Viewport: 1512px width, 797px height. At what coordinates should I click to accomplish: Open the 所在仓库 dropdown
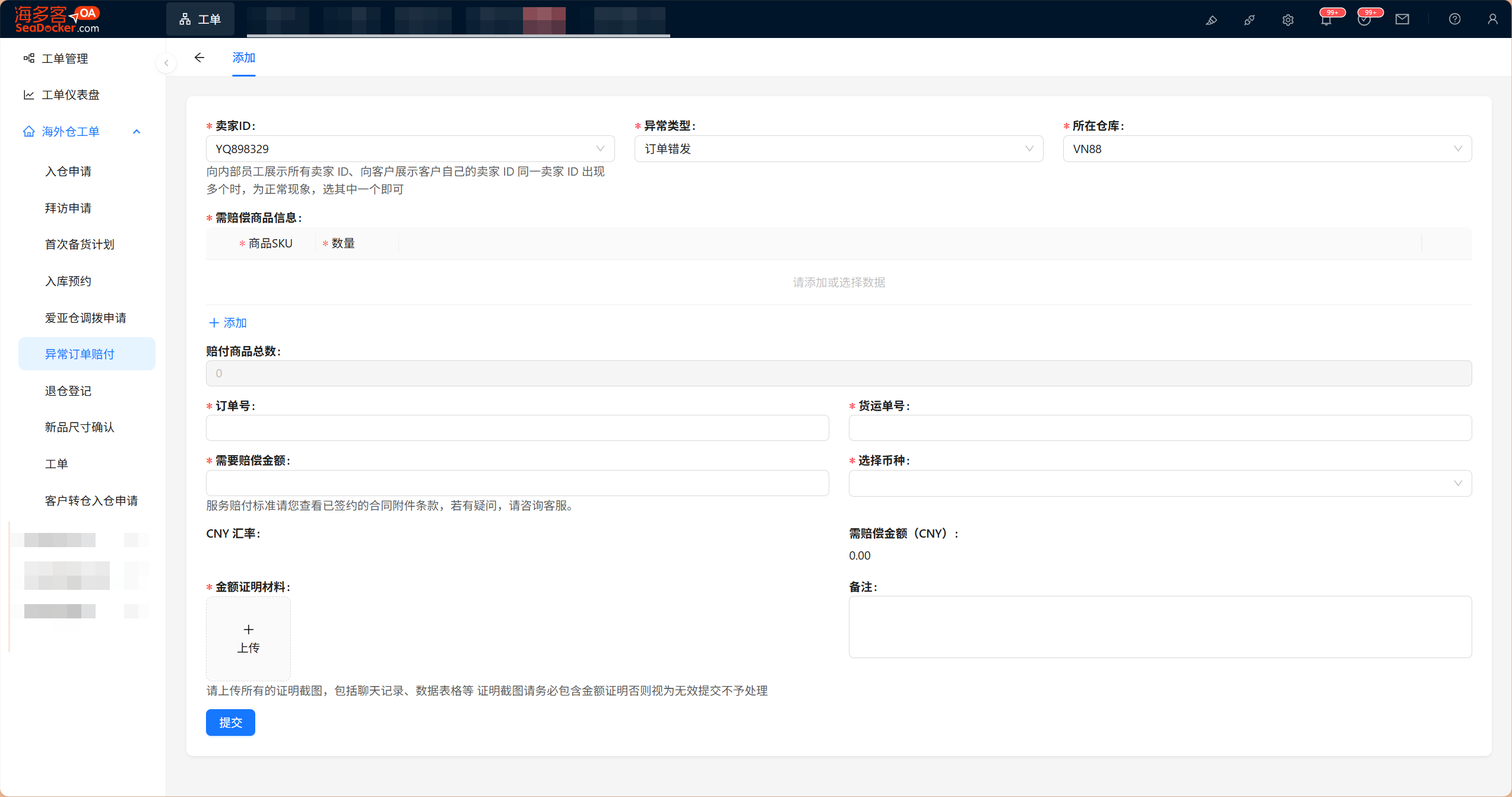pyautogui.click(x=1267, y=149)
